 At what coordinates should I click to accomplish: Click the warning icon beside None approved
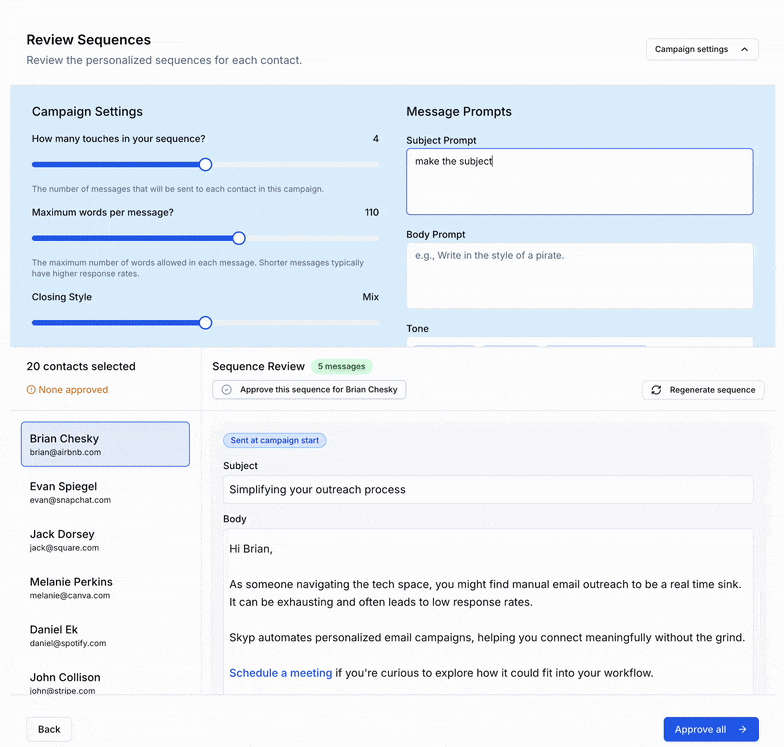(31, 390)
